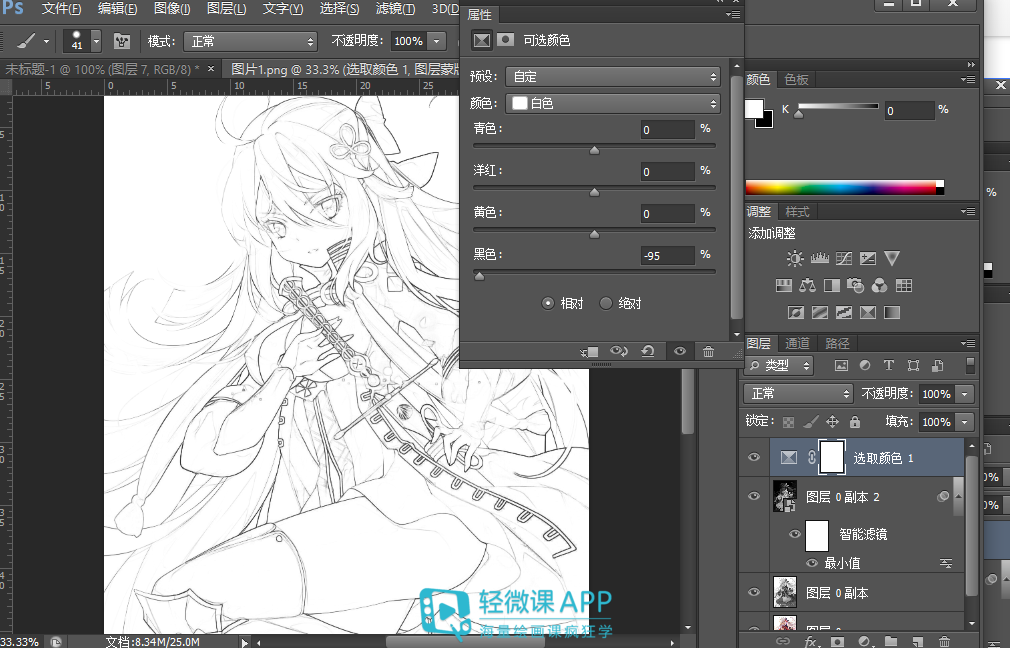Click the lock all padlock icon
The image size is (1010, 648).
(x=855, y=422)
